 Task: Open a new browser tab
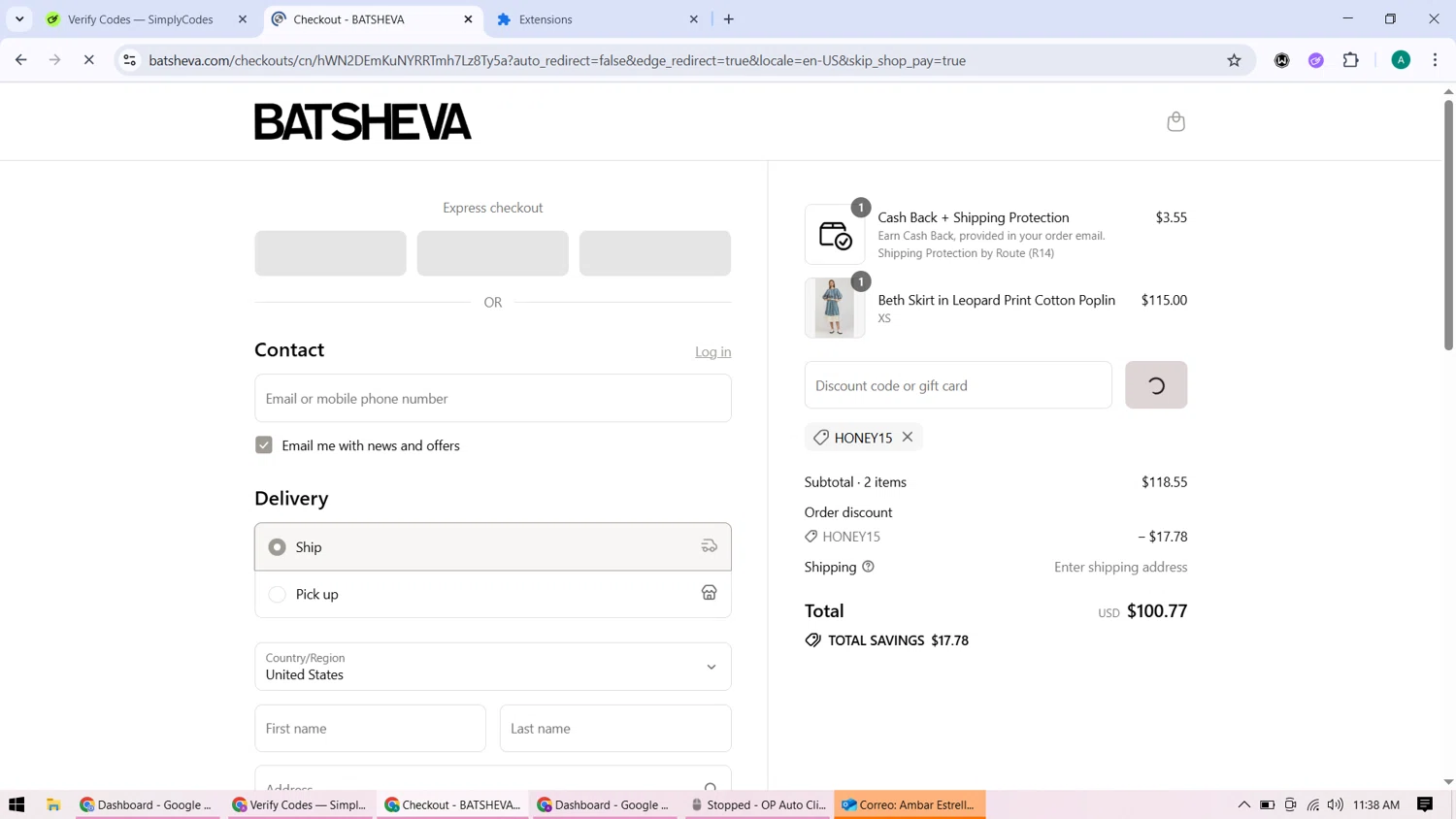729,19
